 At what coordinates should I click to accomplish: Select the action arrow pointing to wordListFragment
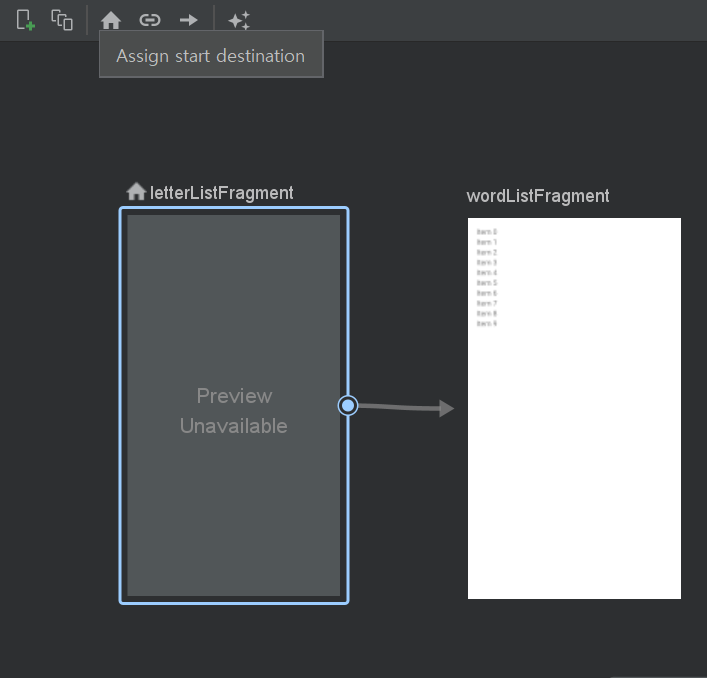pyautogui.click(x=406, y=408)
